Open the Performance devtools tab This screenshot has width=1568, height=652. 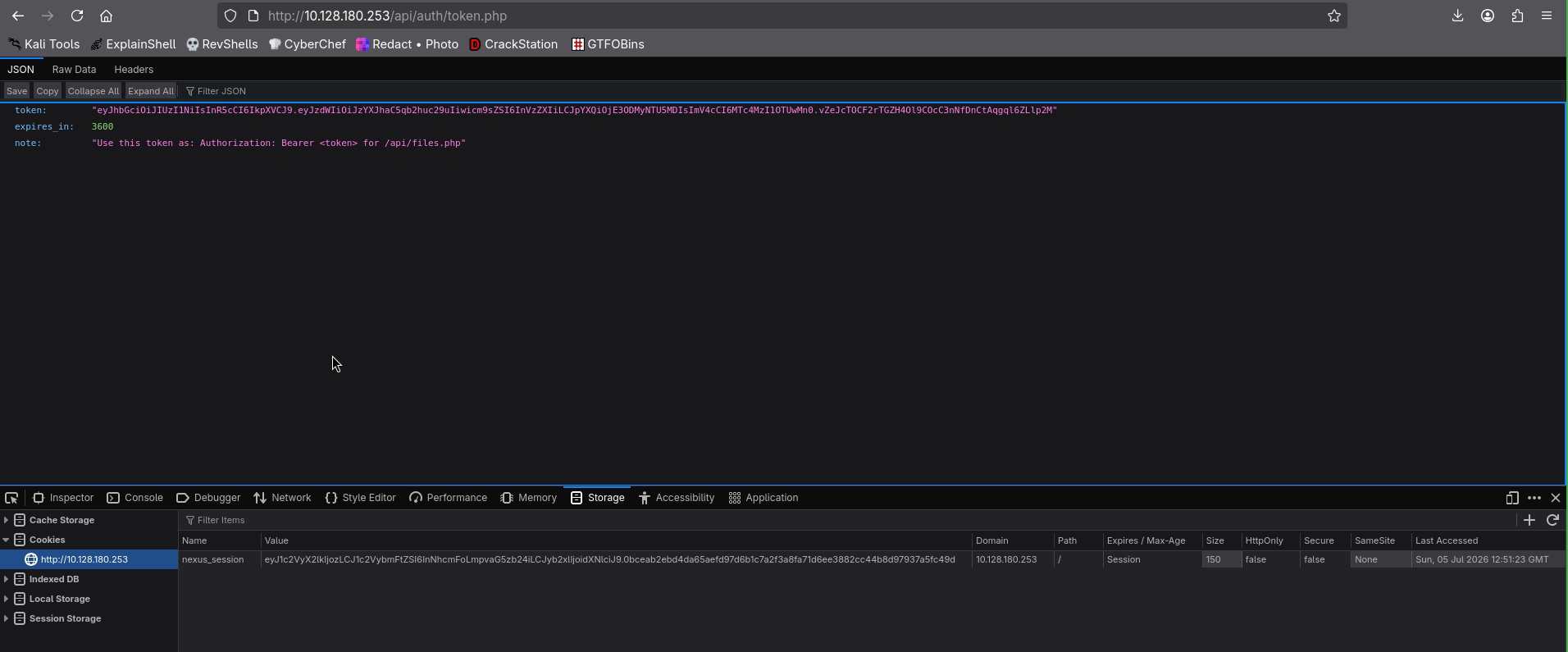[448, 498]
